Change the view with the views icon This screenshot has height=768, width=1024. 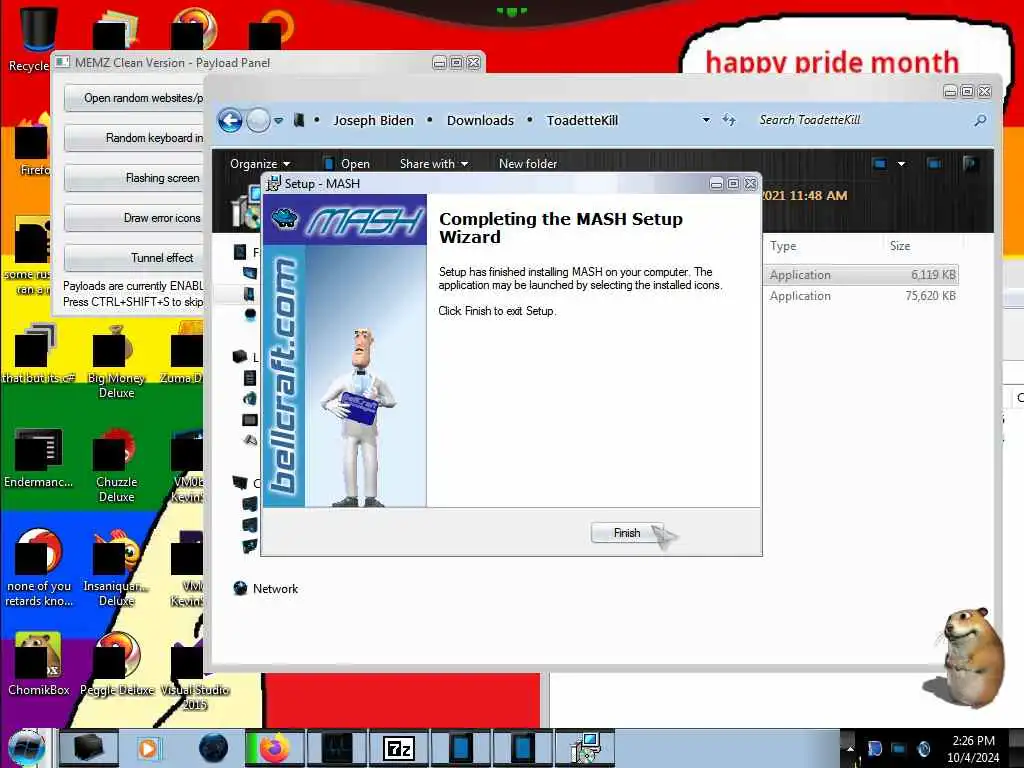(x=880, y=163)
